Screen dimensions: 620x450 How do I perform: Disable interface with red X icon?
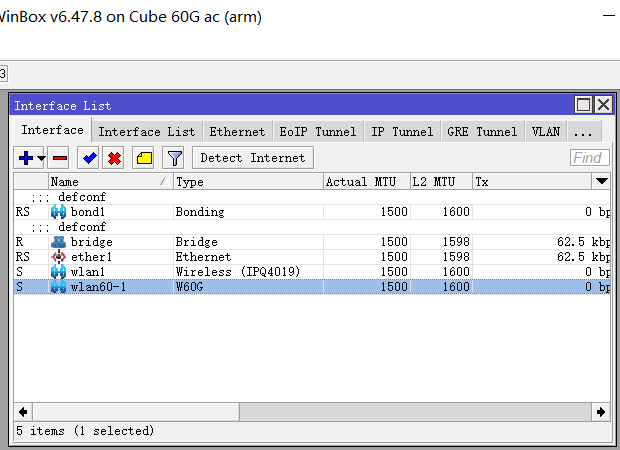point(114,158)
